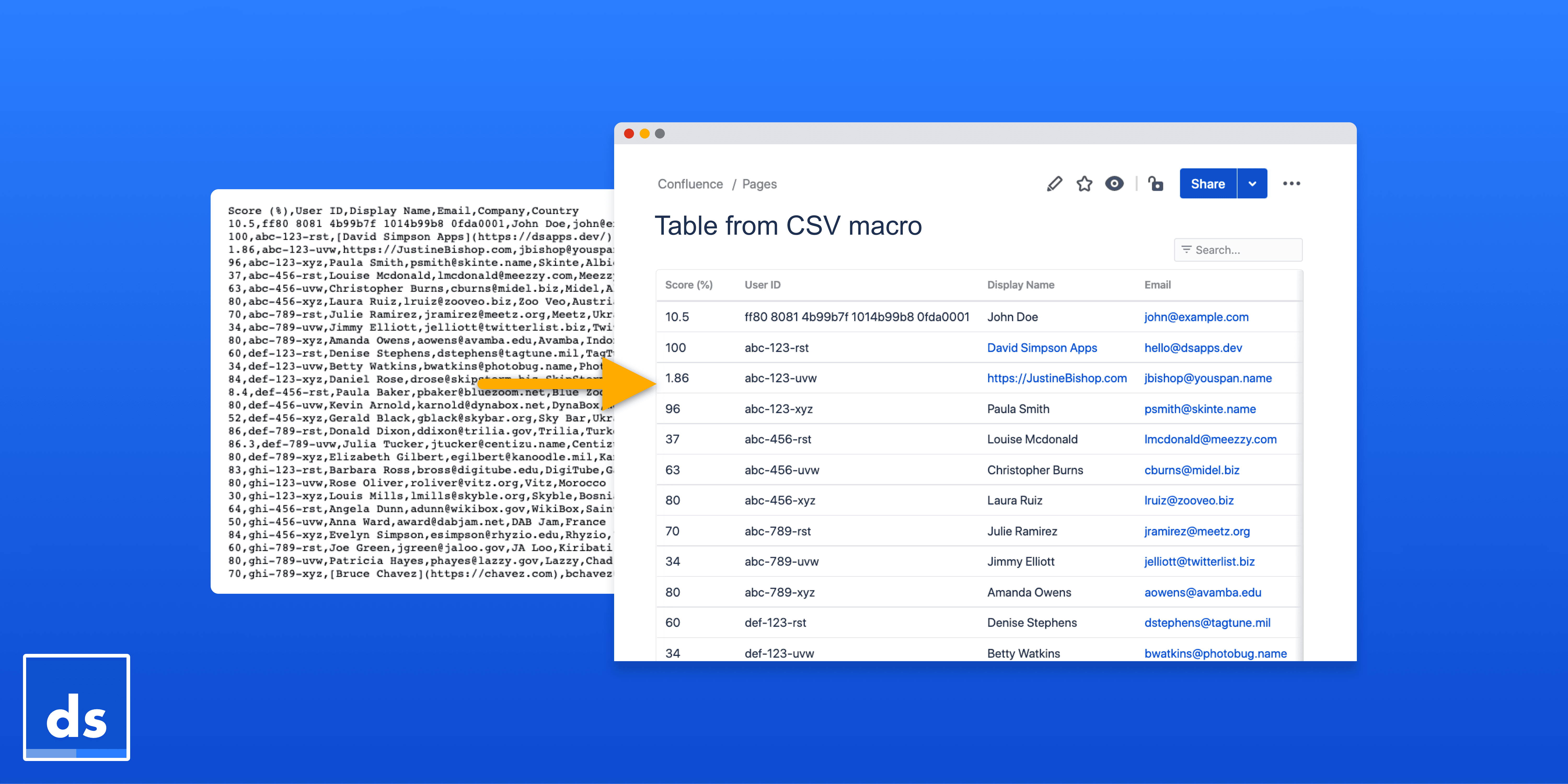Viewport: 1568px width, 784px height.
Task: Open the Share options chevron dropdown
Action: click(1252, 183)
